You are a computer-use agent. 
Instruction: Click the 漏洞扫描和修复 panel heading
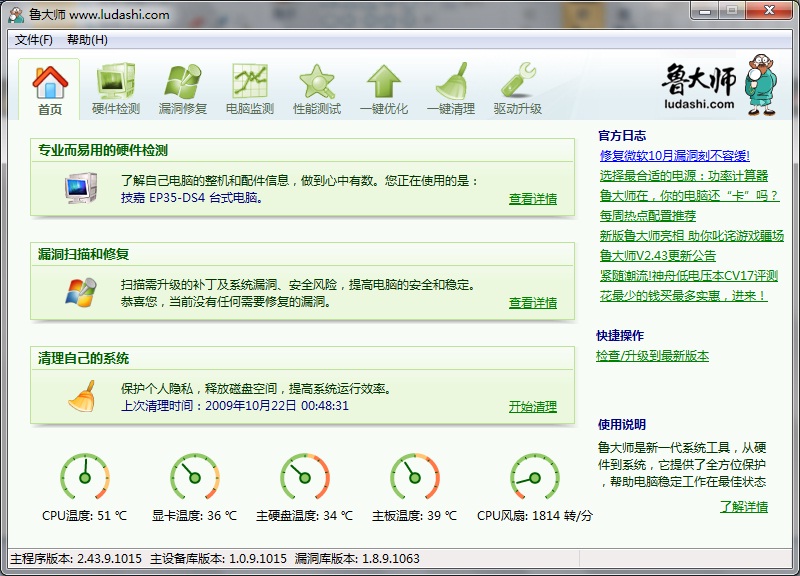pos(83,254)
